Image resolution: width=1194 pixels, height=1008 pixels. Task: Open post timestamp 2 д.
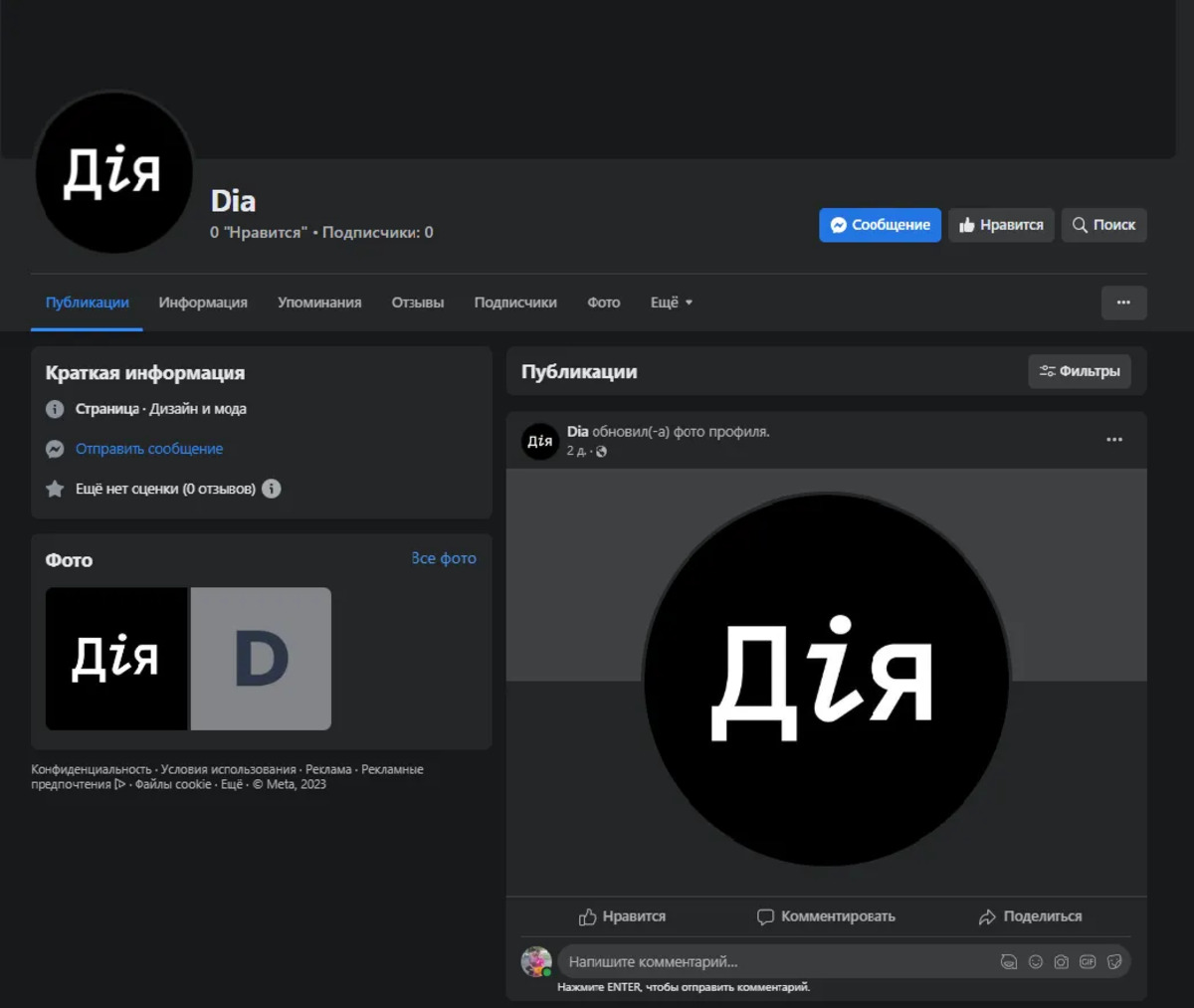click(576, 451)
